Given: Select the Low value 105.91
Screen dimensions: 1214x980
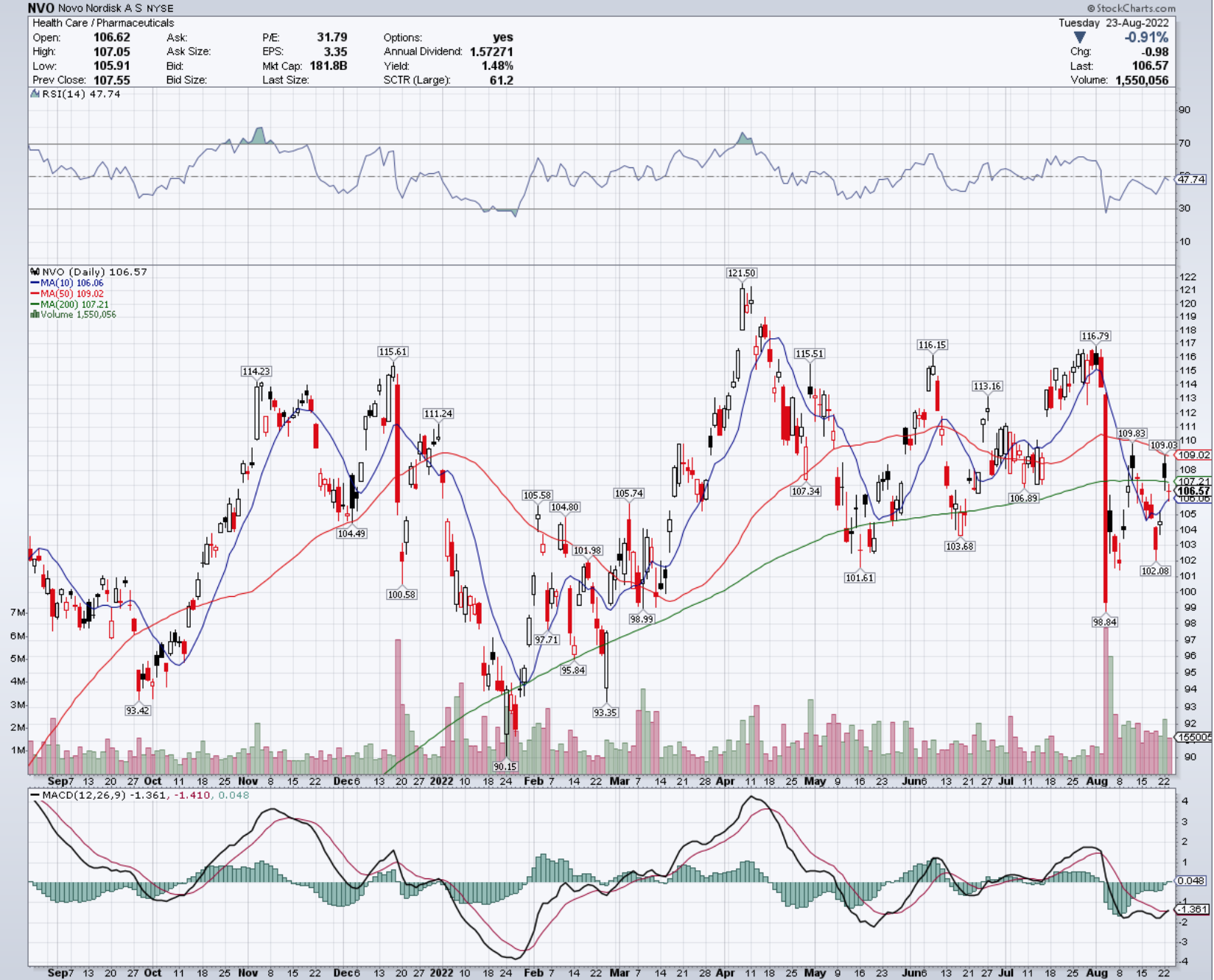Looking at the screenshot, I should point(112,66).
